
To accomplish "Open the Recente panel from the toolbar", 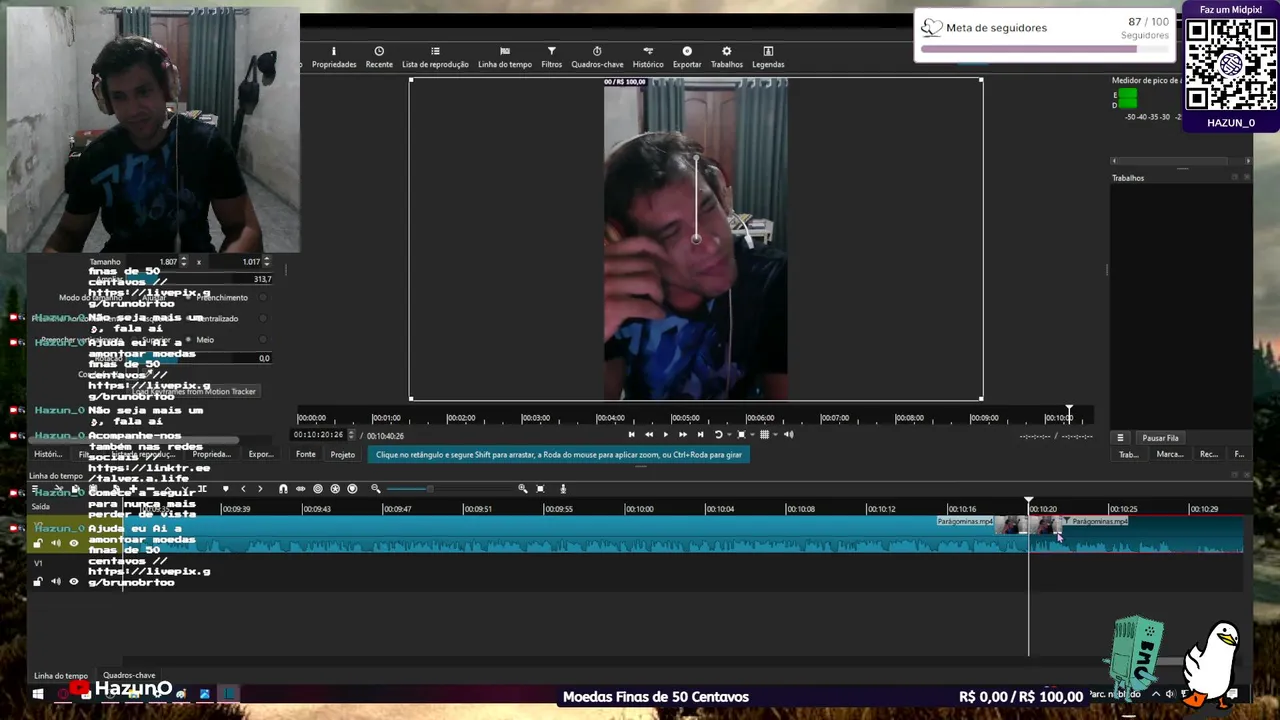I will pyautogui.click(x=379, y=57).
